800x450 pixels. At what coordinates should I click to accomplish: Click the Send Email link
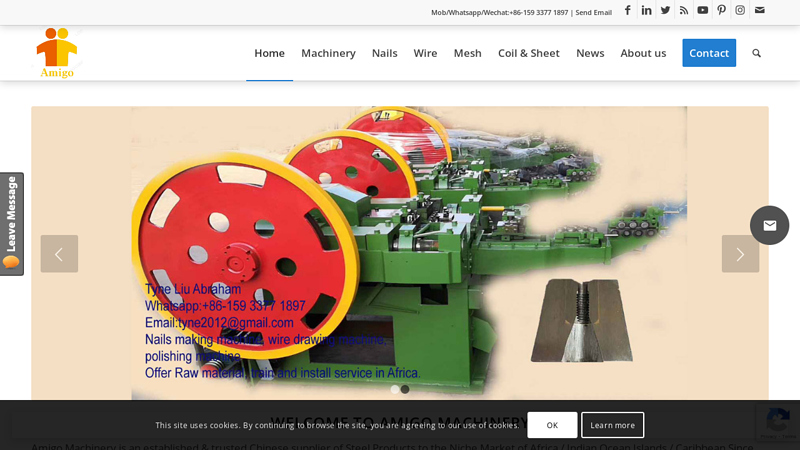click(593, 13)
